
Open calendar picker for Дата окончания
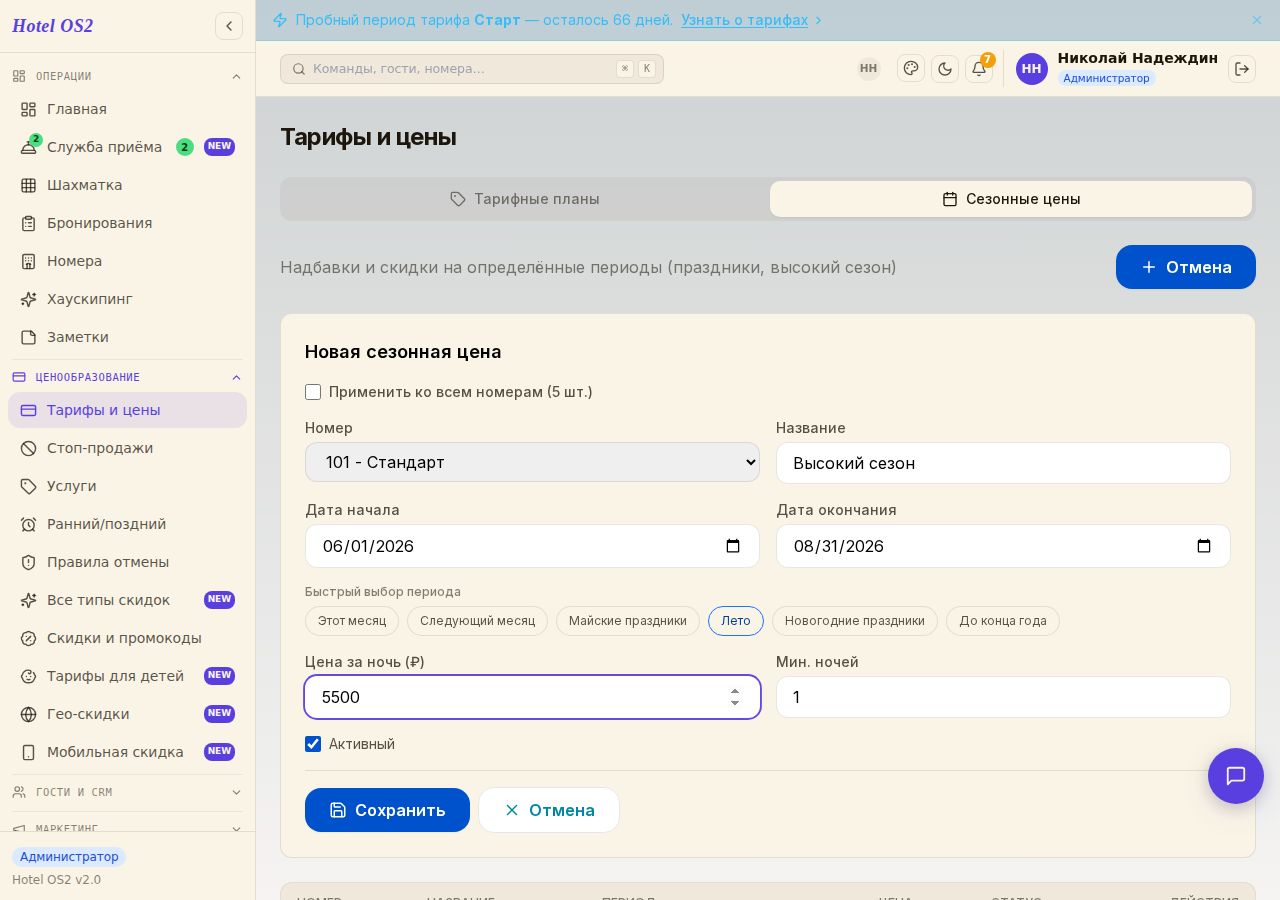tap(1204, 546)
